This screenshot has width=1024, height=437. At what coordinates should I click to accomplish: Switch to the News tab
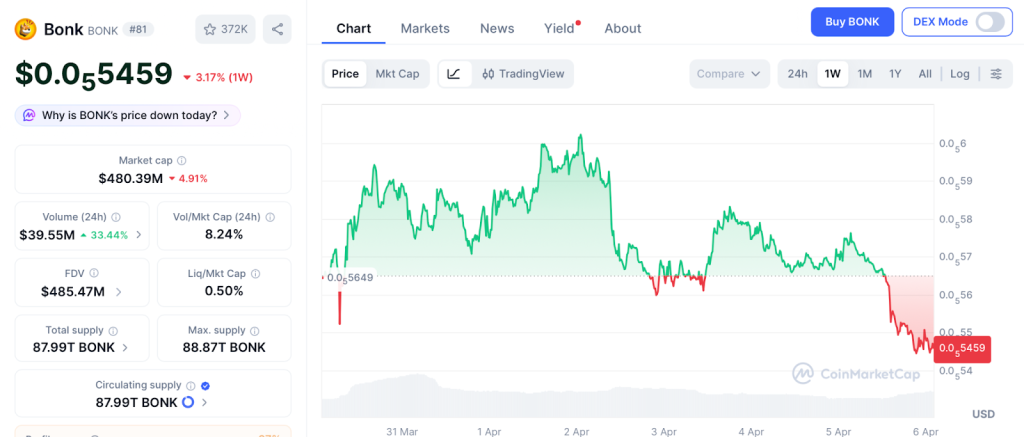pyautogui.click(x=497, y=28)
